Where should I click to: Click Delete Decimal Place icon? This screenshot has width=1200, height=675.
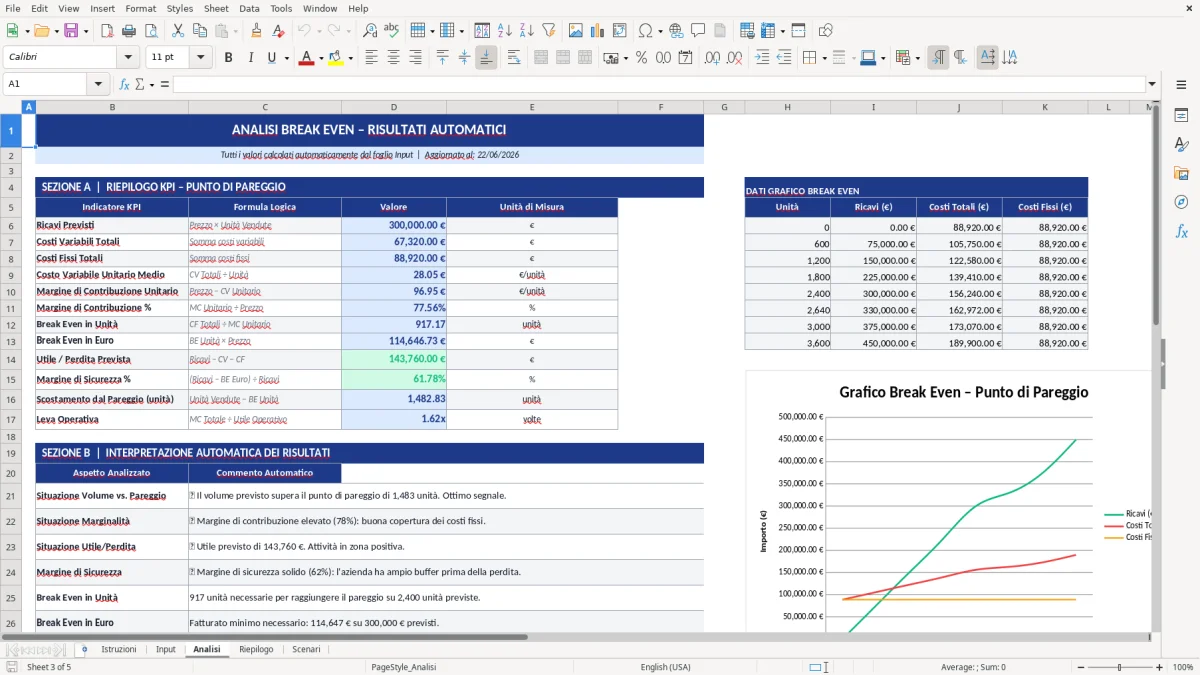(x=734, y=58)
